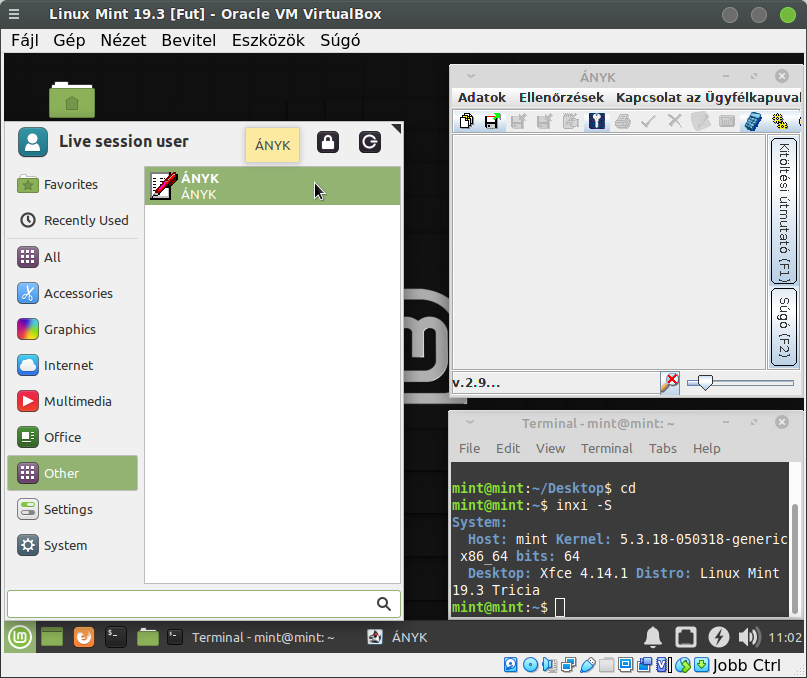Open the Terminal window's Edit menu
The image size is (807, 678).
508,448
